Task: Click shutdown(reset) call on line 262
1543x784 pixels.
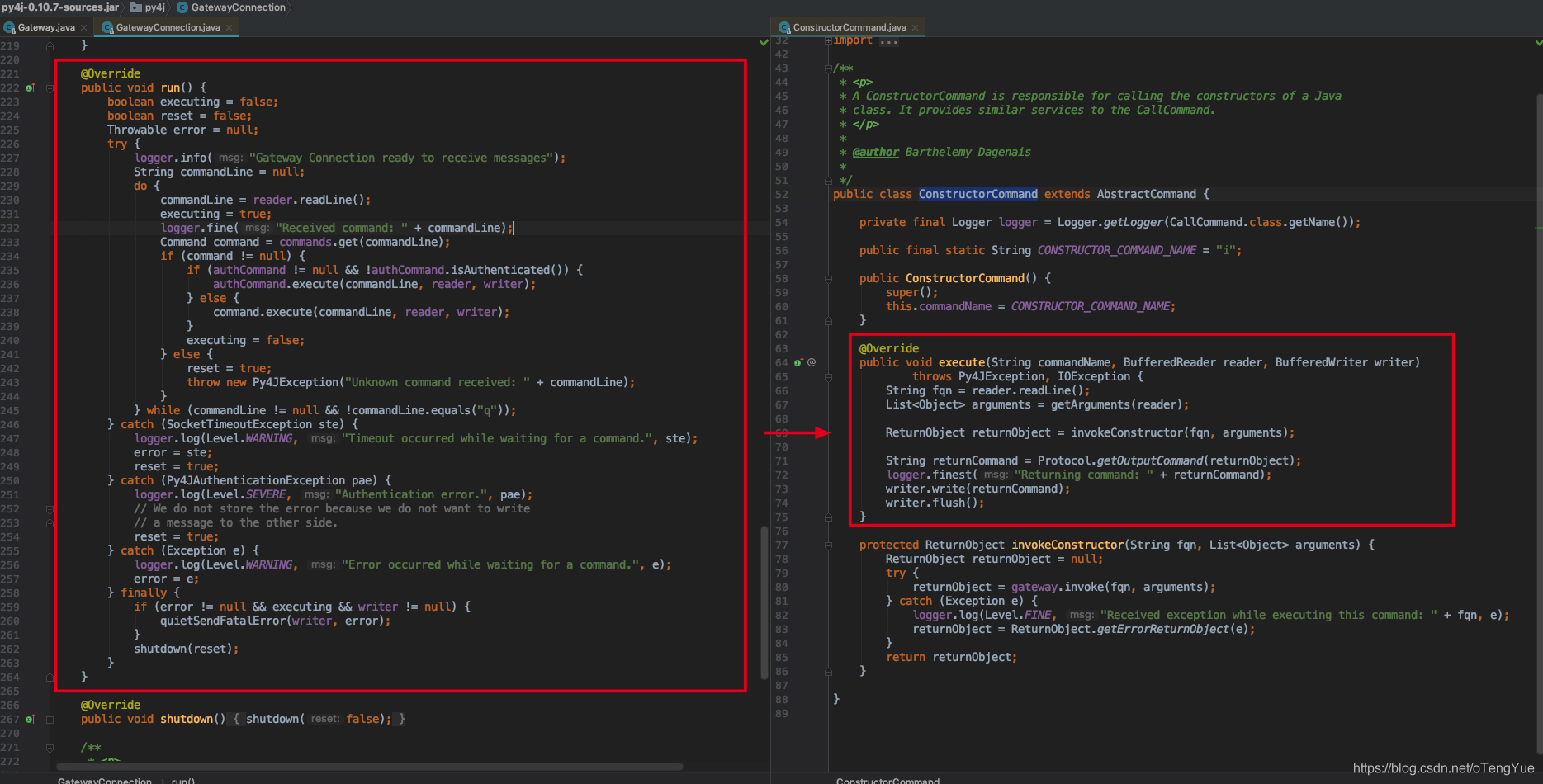Action: 183,649
